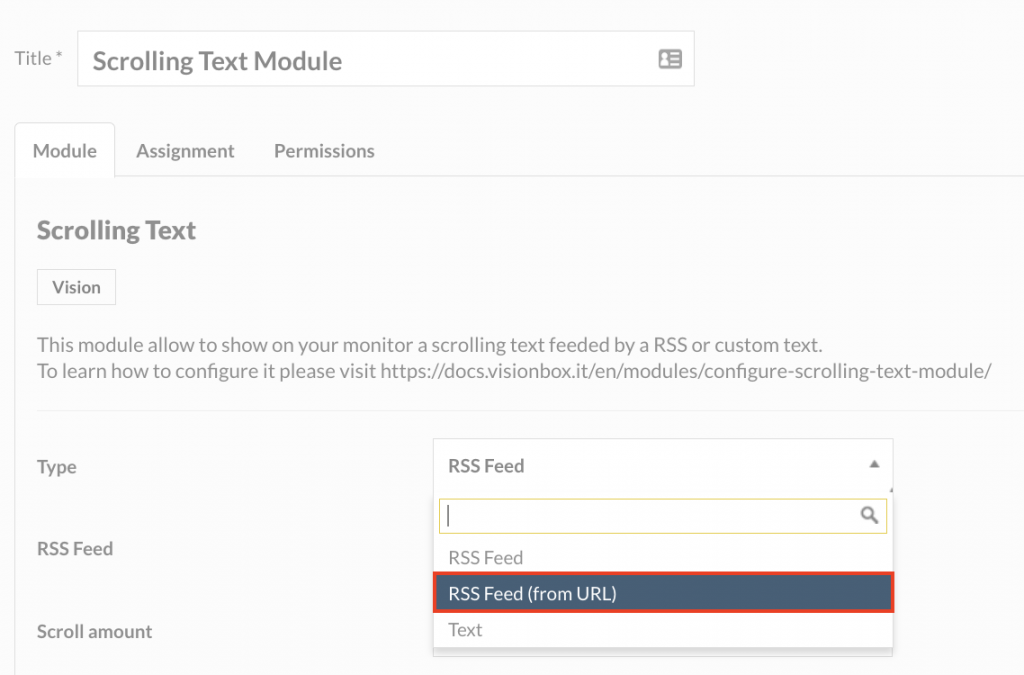Select RSS Feed (from URL) option

click(x=663, y=593)
